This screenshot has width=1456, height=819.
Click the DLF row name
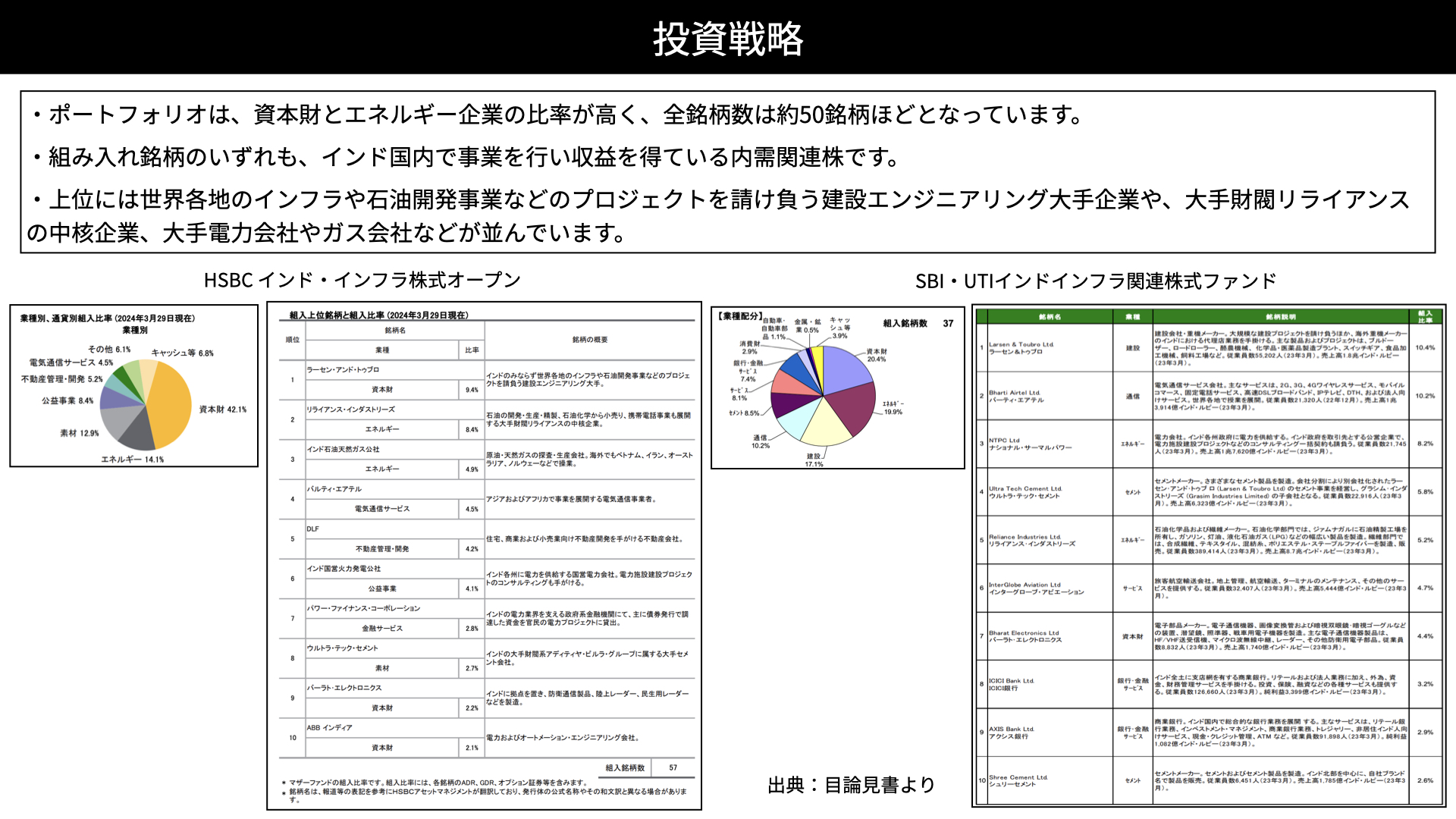pyautogui.click(x=312, y=529)
